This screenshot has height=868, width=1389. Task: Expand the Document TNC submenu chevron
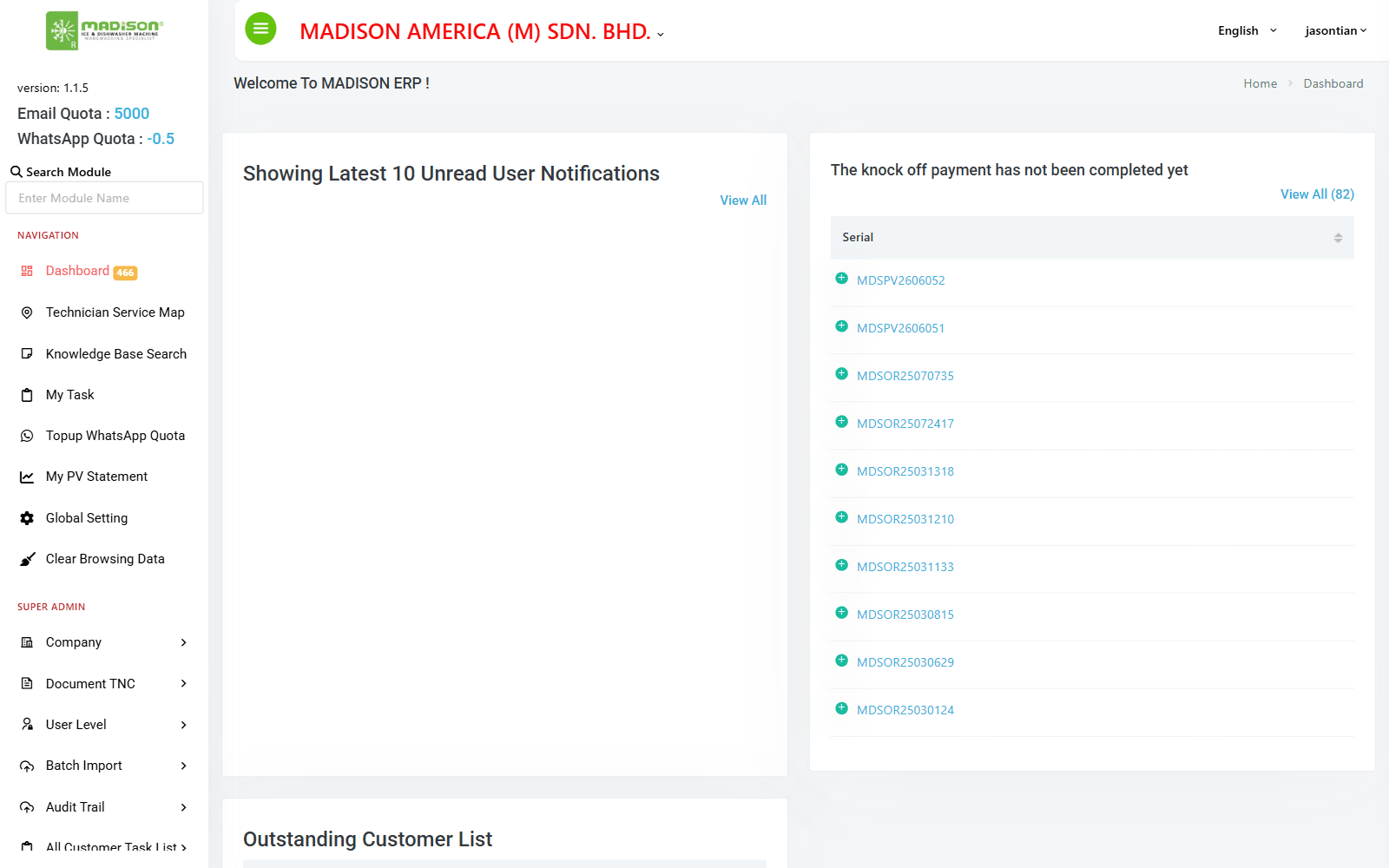click(183, 684)
